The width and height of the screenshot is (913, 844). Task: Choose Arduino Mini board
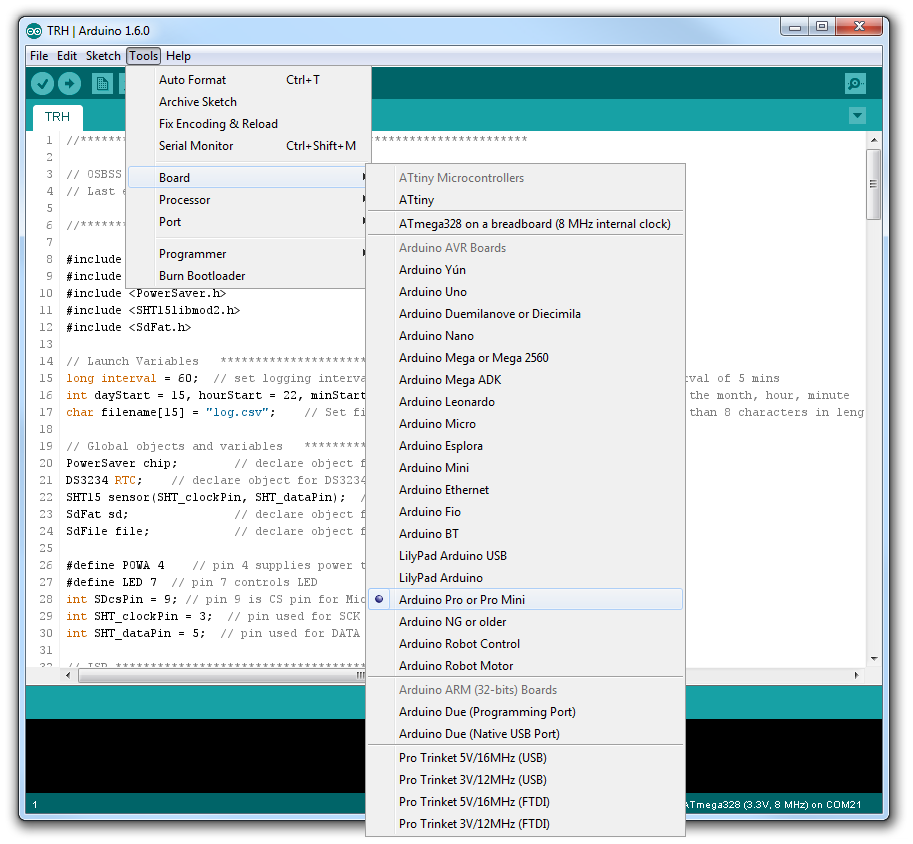(x=525, y=468)
